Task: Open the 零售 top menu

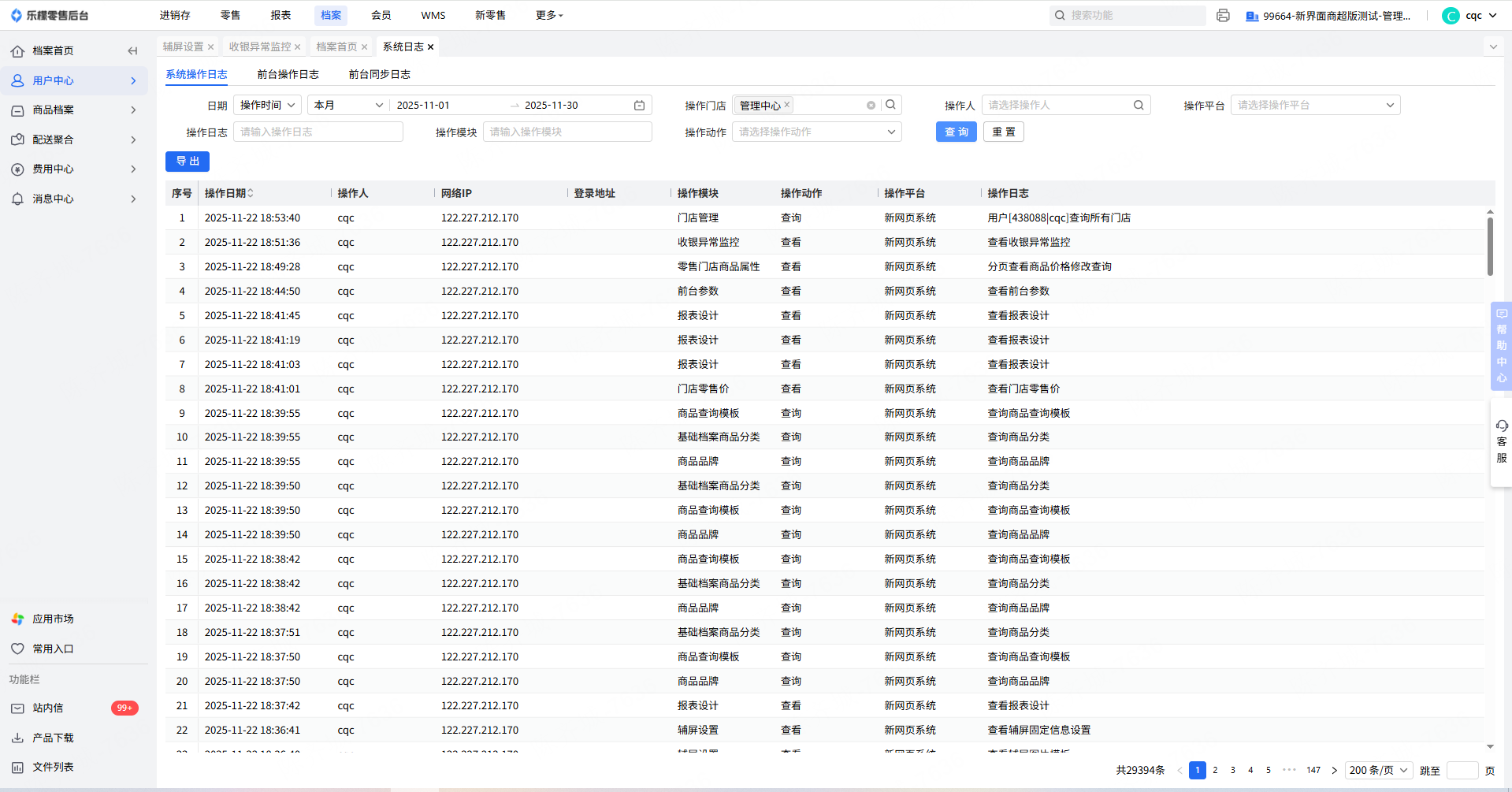Action: [230, 16]
